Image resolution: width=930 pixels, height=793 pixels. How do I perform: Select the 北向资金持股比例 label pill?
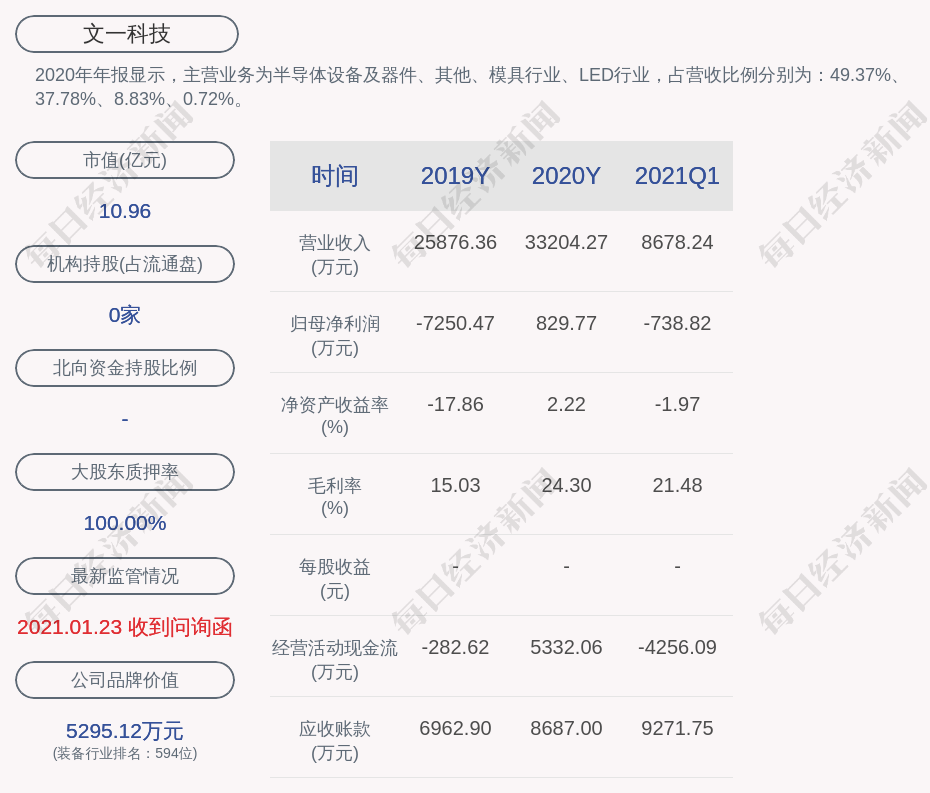point(125,368)
